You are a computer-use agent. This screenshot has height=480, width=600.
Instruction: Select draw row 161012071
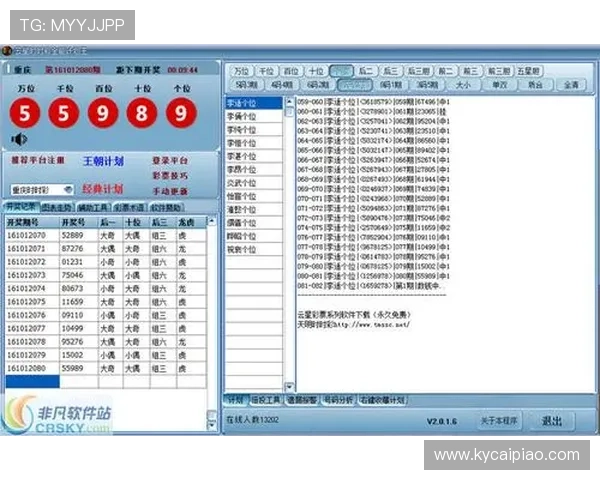[x=106, y=249]
